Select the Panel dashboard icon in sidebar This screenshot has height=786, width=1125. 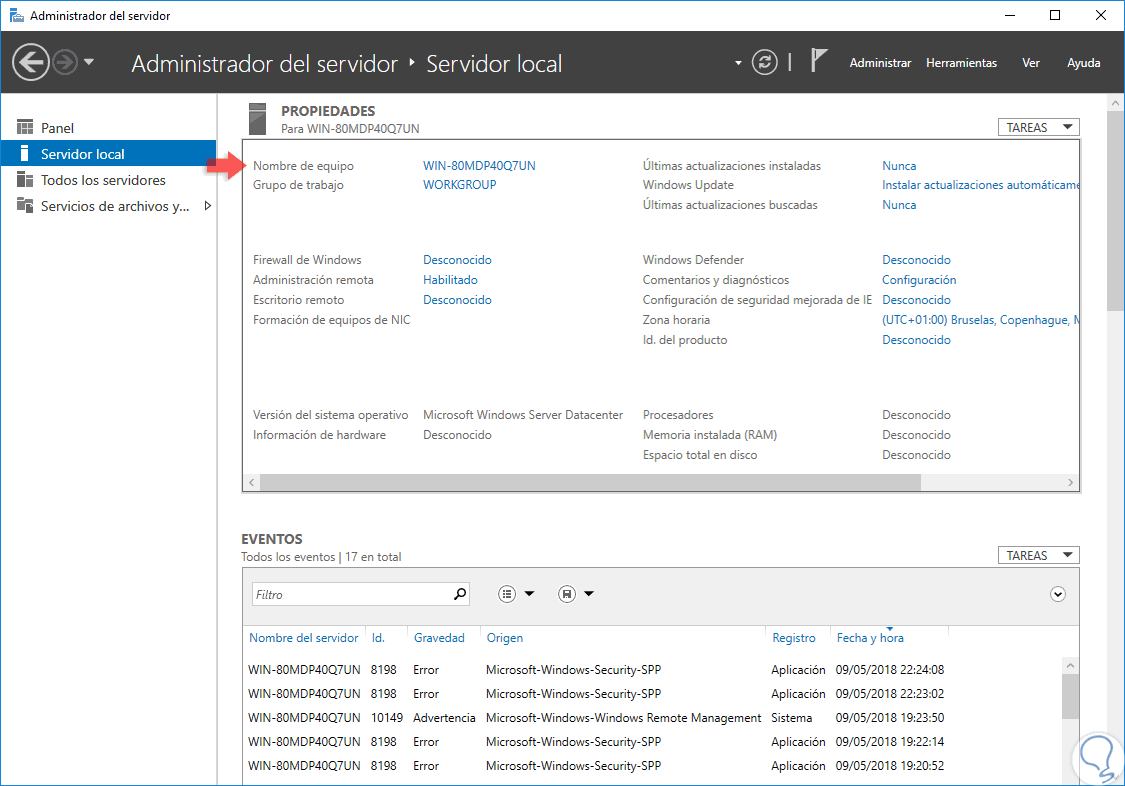click(x=25, y=128)
